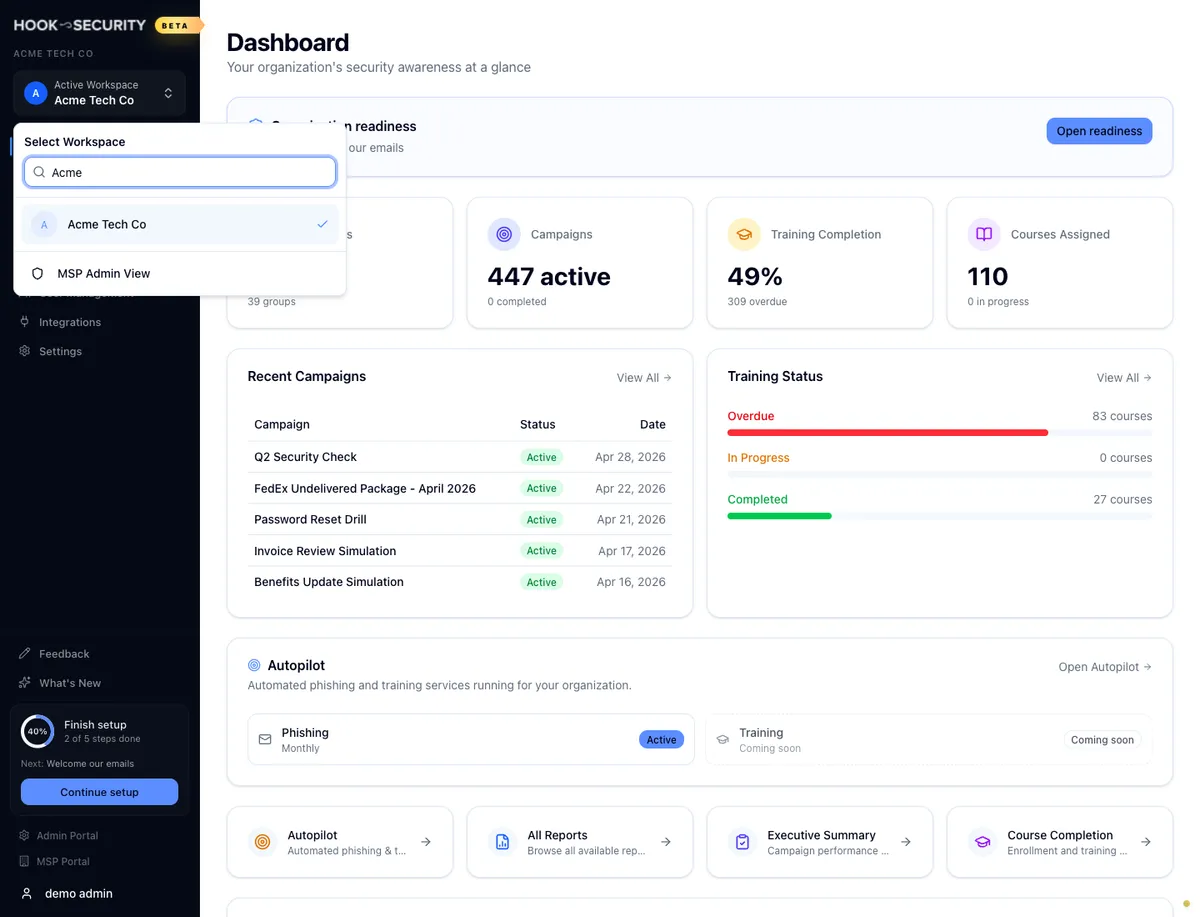This screenshot has width=1200, height=917.
Task: Open Integrations in sidebar
Action: pyautogui.click(x=70, y=322)
